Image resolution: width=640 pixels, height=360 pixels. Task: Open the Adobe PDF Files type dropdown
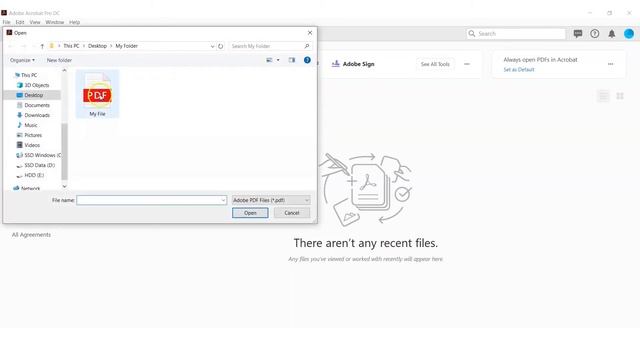coord(271,200)
